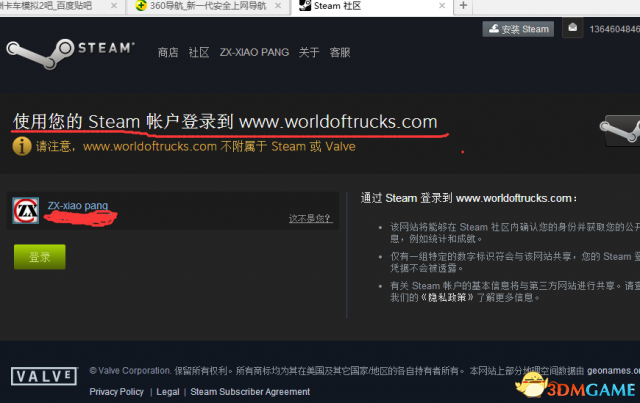Click the 360导航 tab favicon
The width and height of the screenshot is (640, 403).
point(141,6)
